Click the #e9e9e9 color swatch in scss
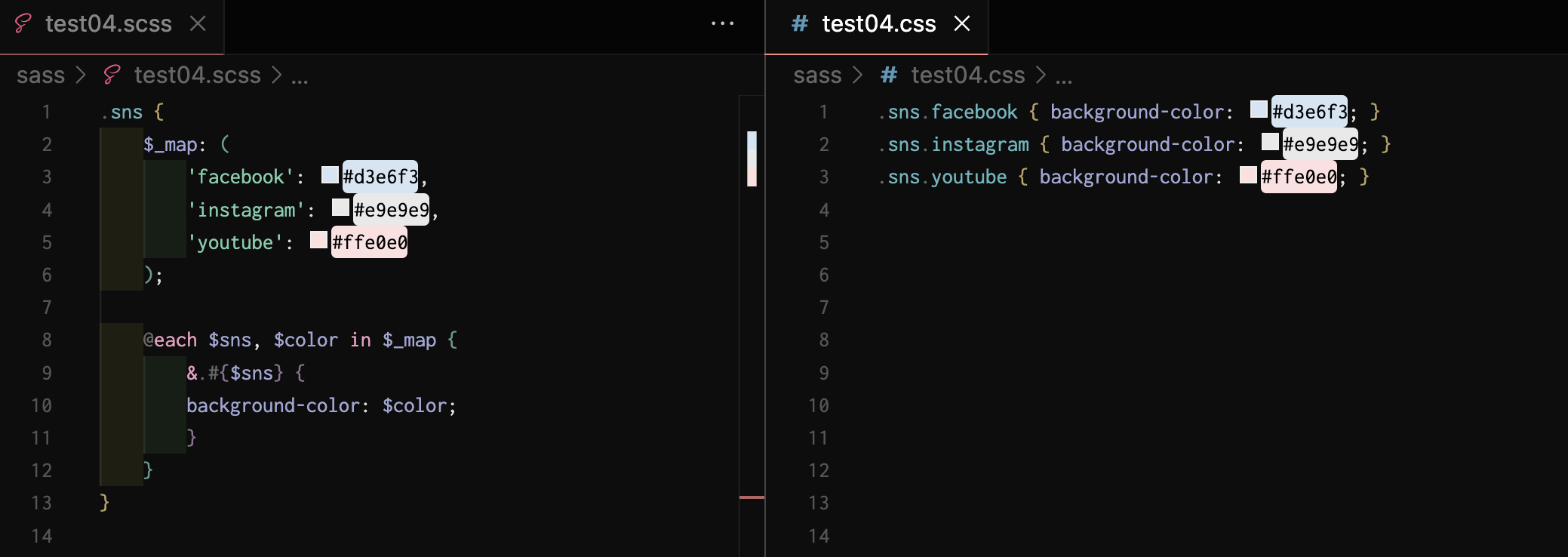Viewport: 1568px width, 557px height. pos(340,207)
